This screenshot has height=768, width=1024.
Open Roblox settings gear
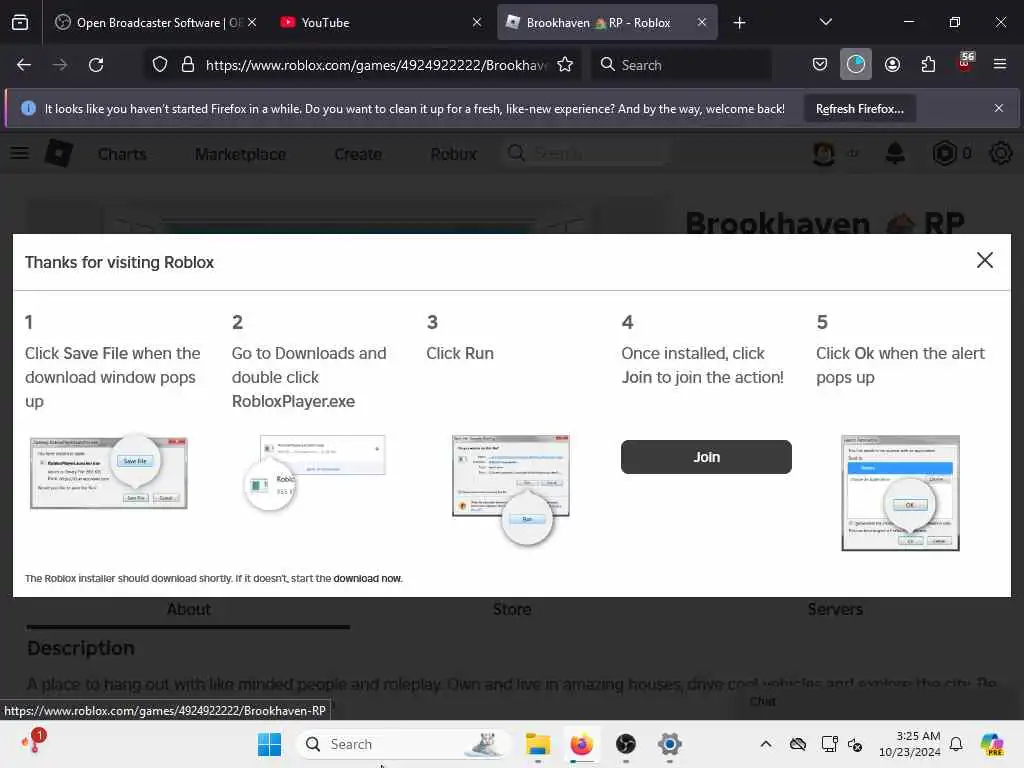point(1000,153)
